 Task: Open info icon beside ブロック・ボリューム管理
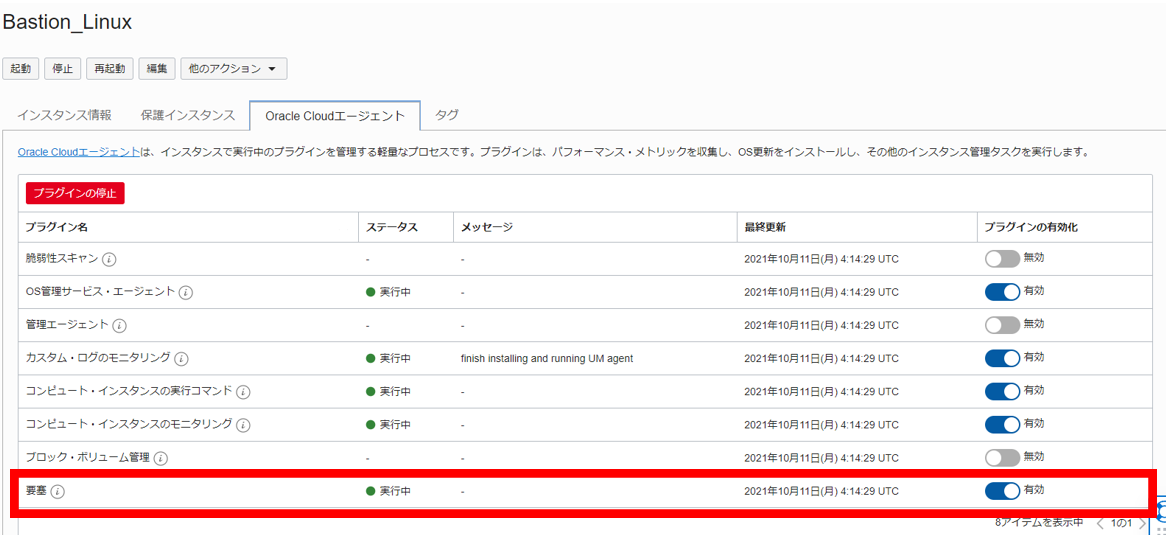tap(161, 458)
